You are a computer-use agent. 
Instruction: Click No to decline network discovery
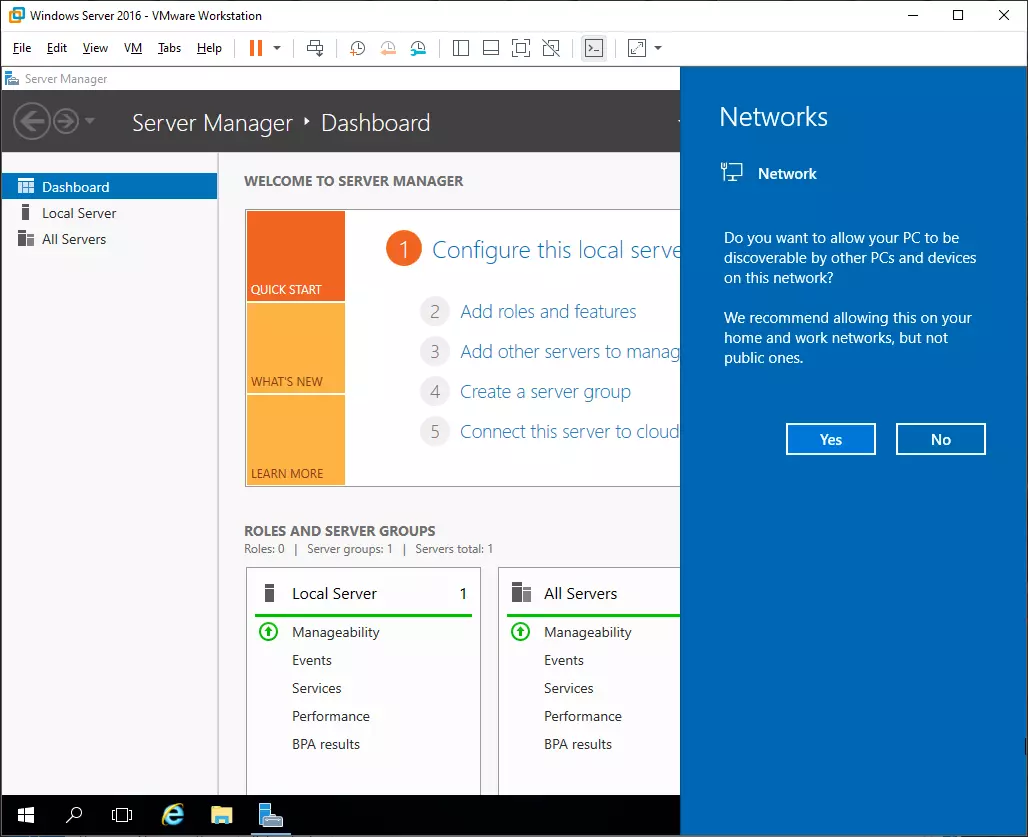(x=941, y=439)
